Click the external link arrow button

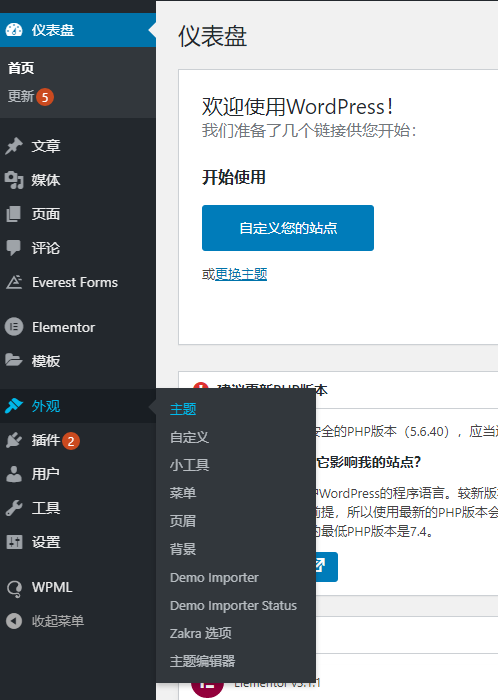tap(327, 567)
